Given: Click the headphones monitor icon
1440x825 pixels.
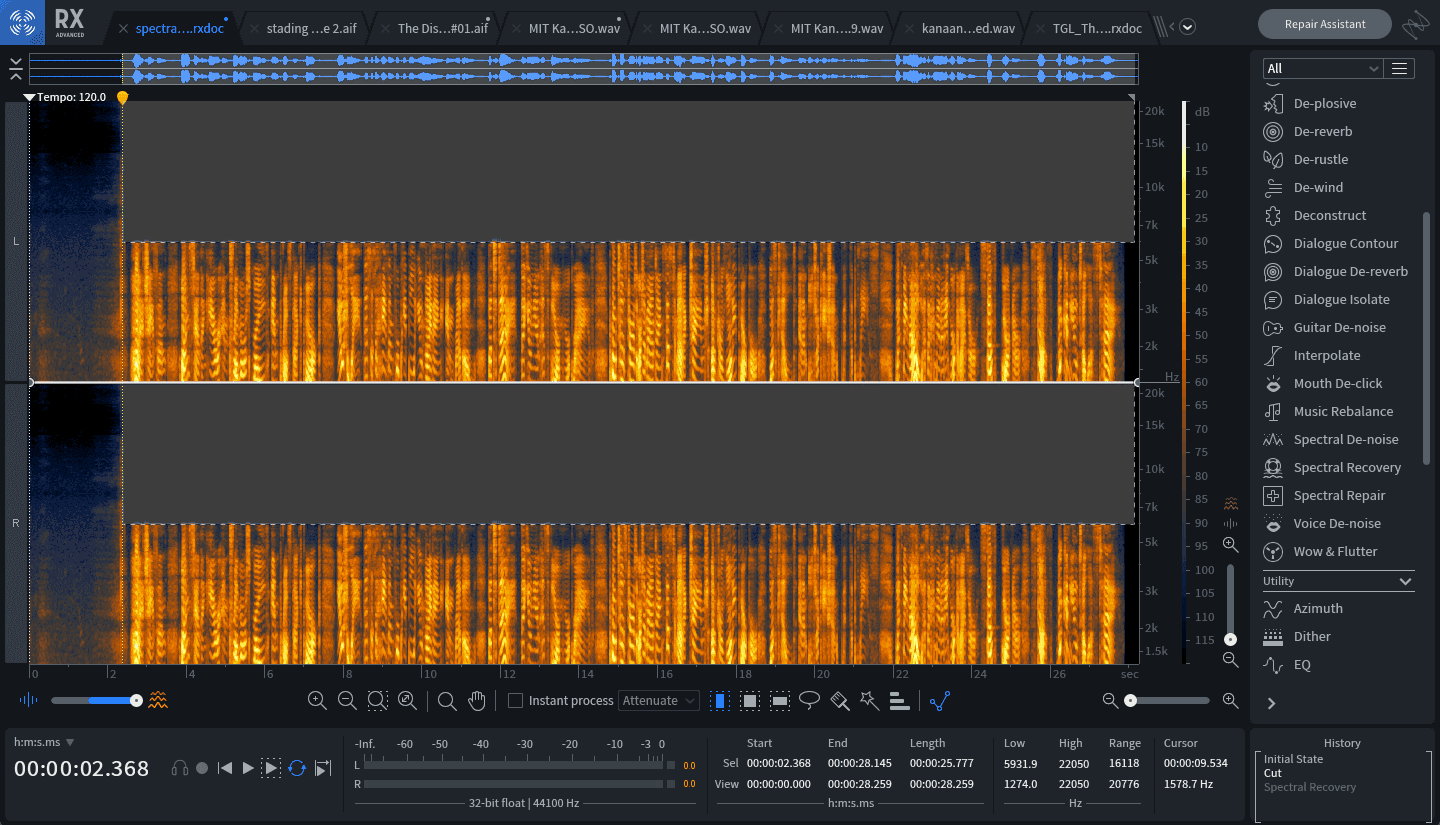Looking at the screenshot, I should click(x=180, y=768).
